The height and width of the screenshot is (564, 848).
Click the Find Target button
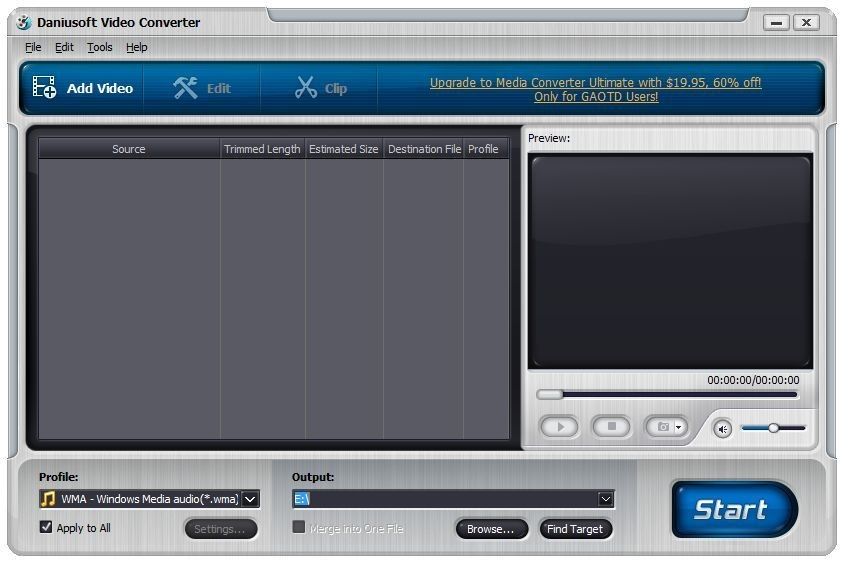point(575,529)
